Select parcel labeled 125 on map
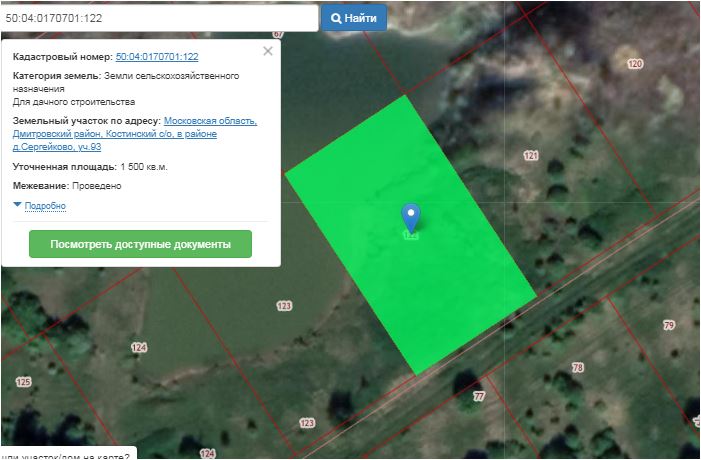Screen dimensions: 701x460 (x=24, y=382)
